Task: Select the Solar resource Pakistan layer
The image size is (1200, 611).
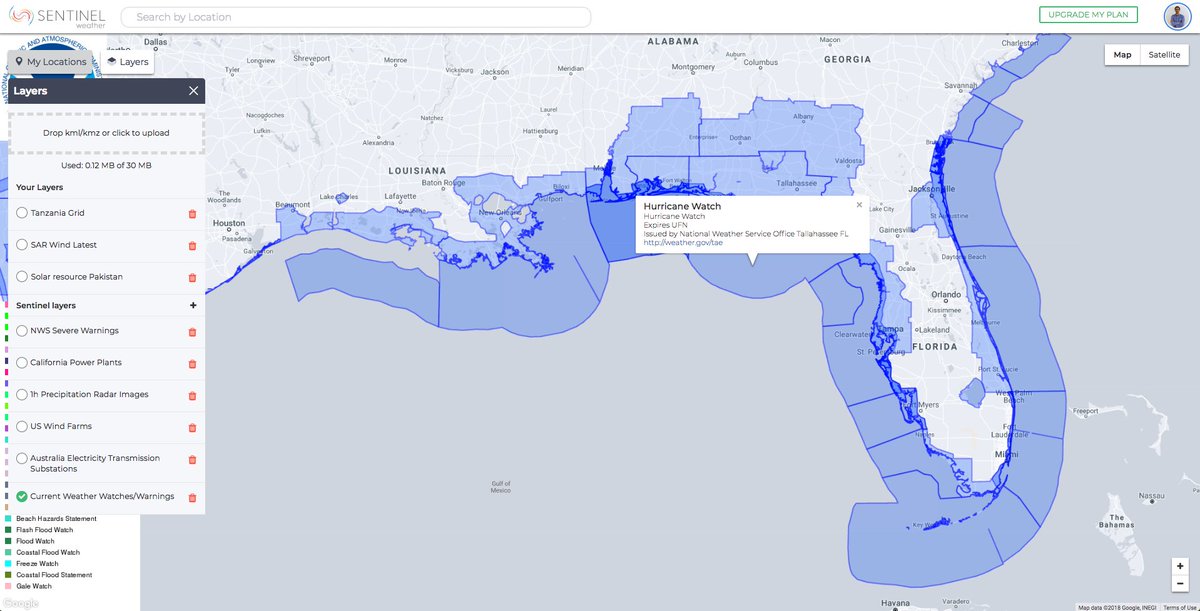Action: (x=21, y=276)
